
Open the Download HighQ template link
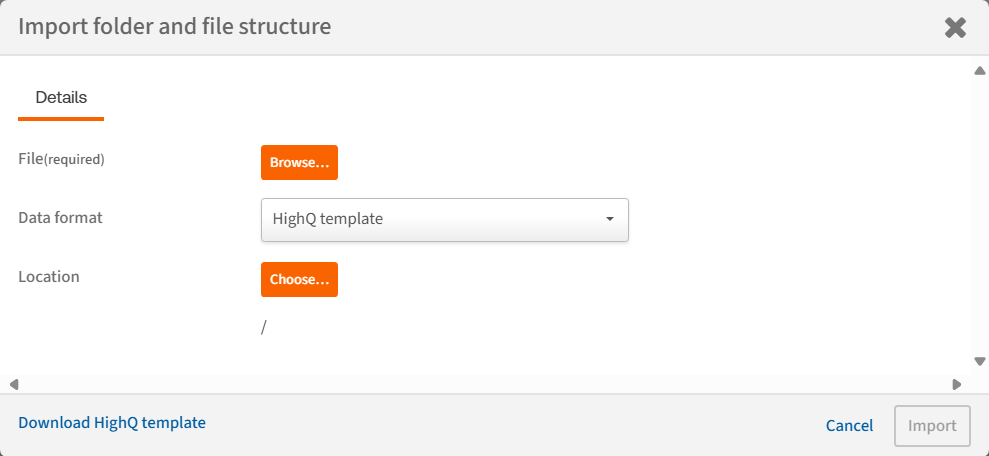(112, 423)
